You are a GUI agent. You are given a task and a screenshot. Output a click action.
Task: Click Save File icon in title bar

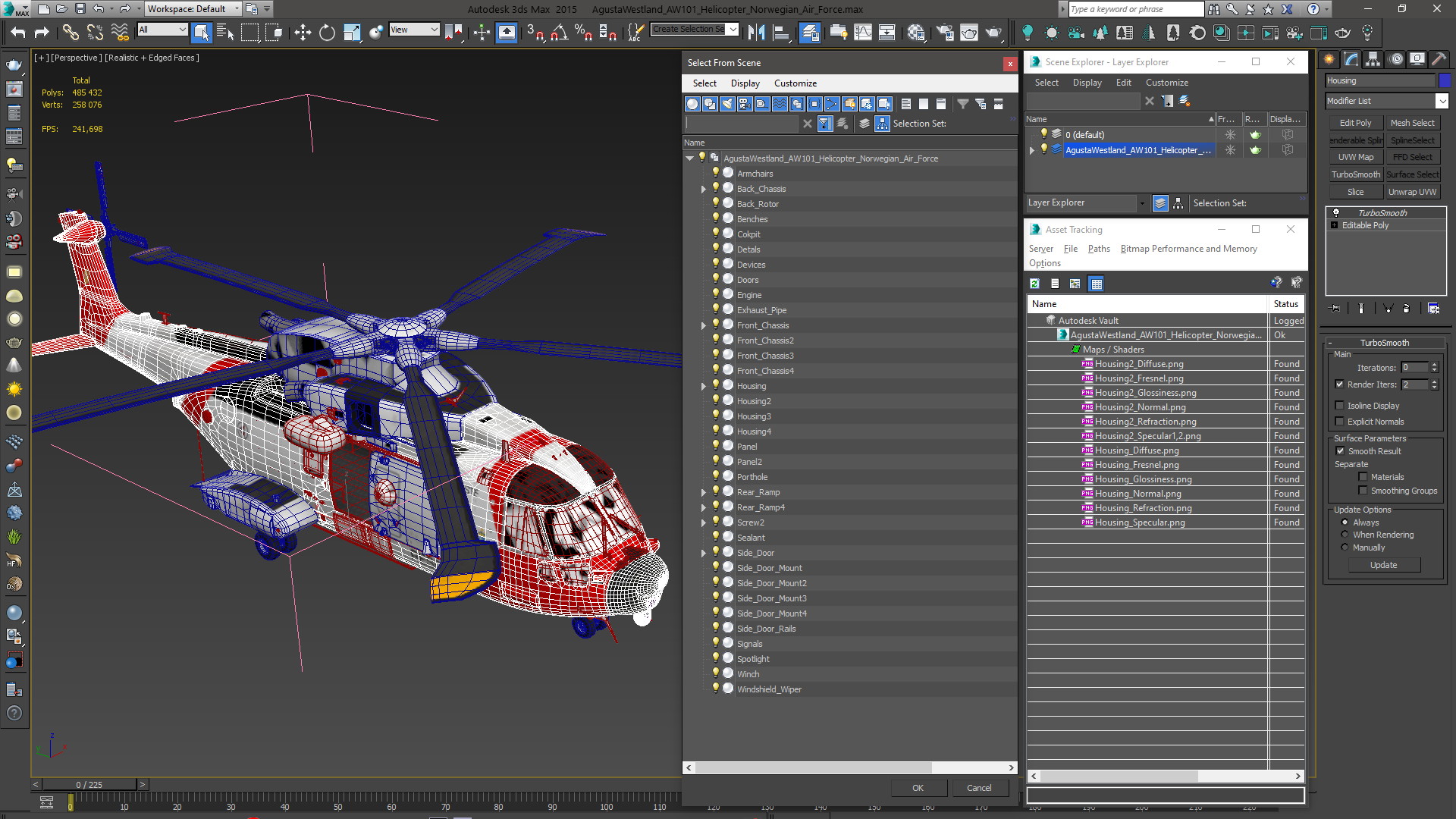point(80,9)
